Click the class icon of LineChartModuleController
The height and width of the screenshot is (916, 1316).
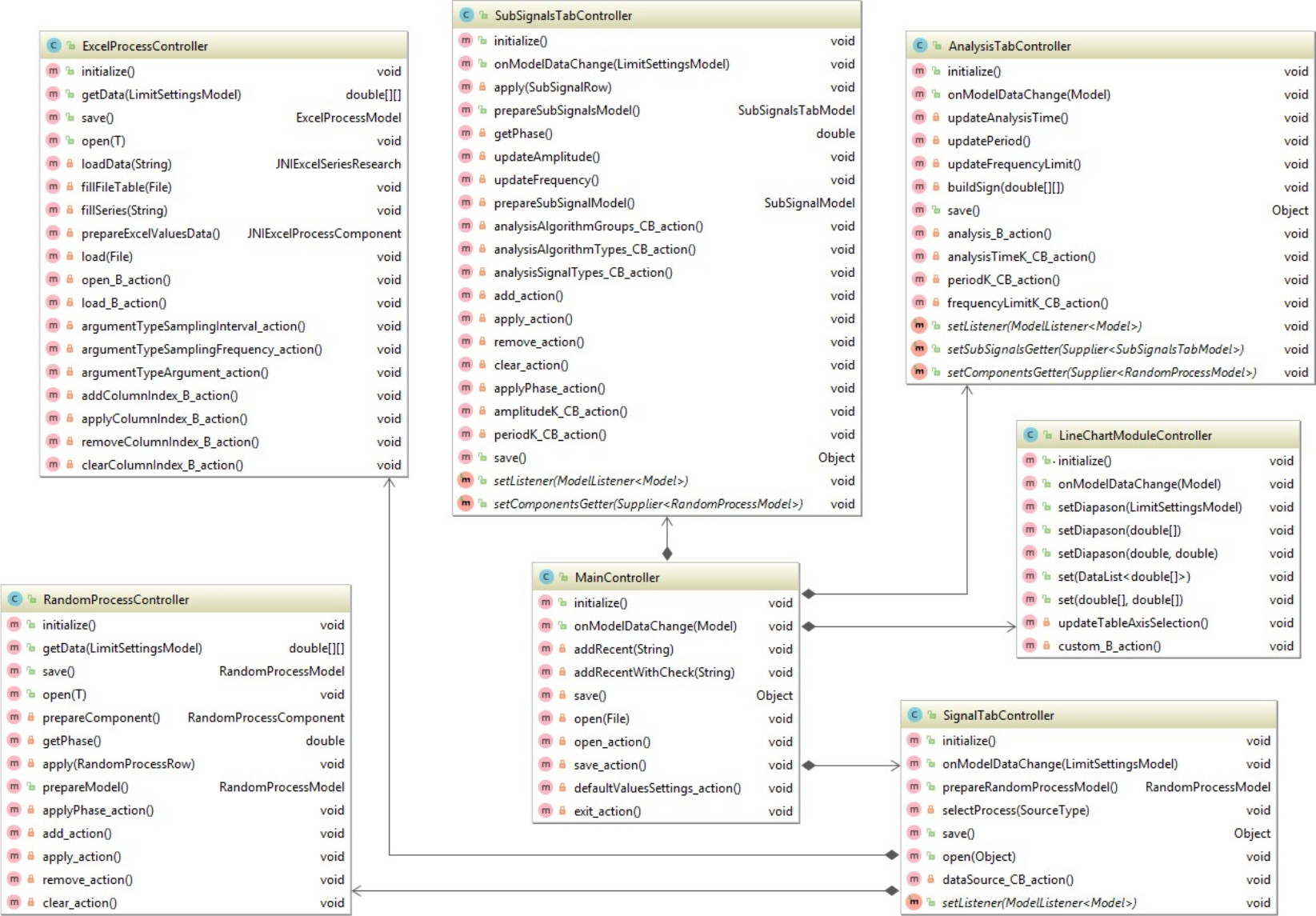pyautogui.click(x=1030, y=435)
